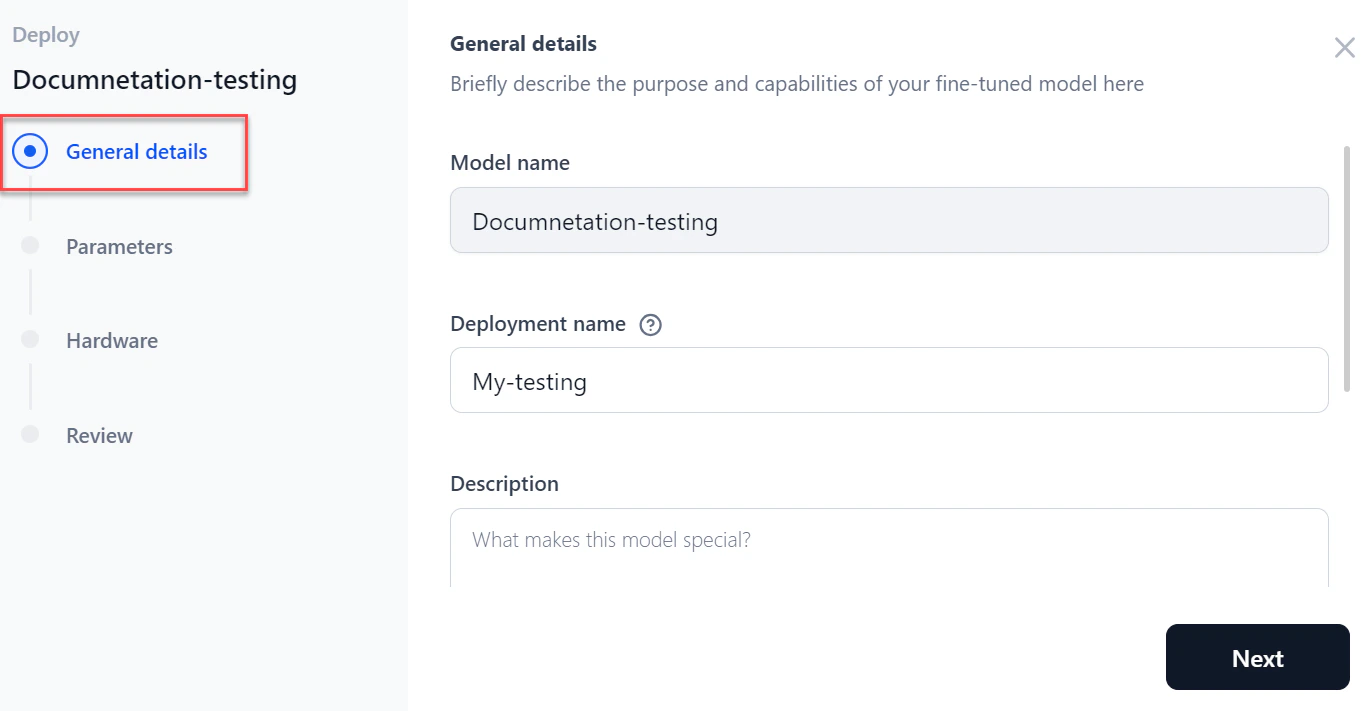The width and height of the screenshot is (1371, 711).
Task: Click the General details heading
Action: coord(523,43)
